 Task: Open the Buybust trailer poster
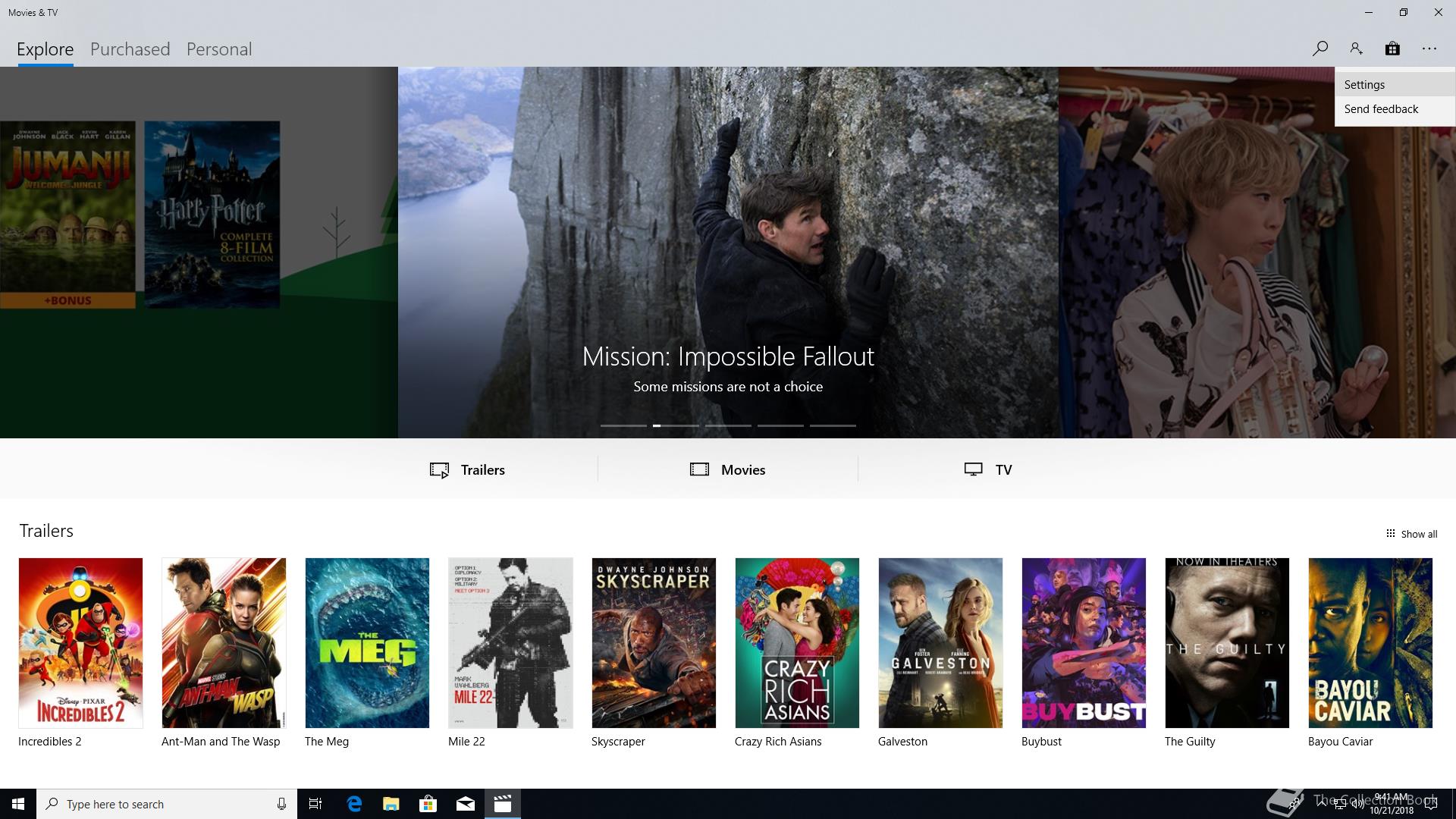(x=1084, y=643)
